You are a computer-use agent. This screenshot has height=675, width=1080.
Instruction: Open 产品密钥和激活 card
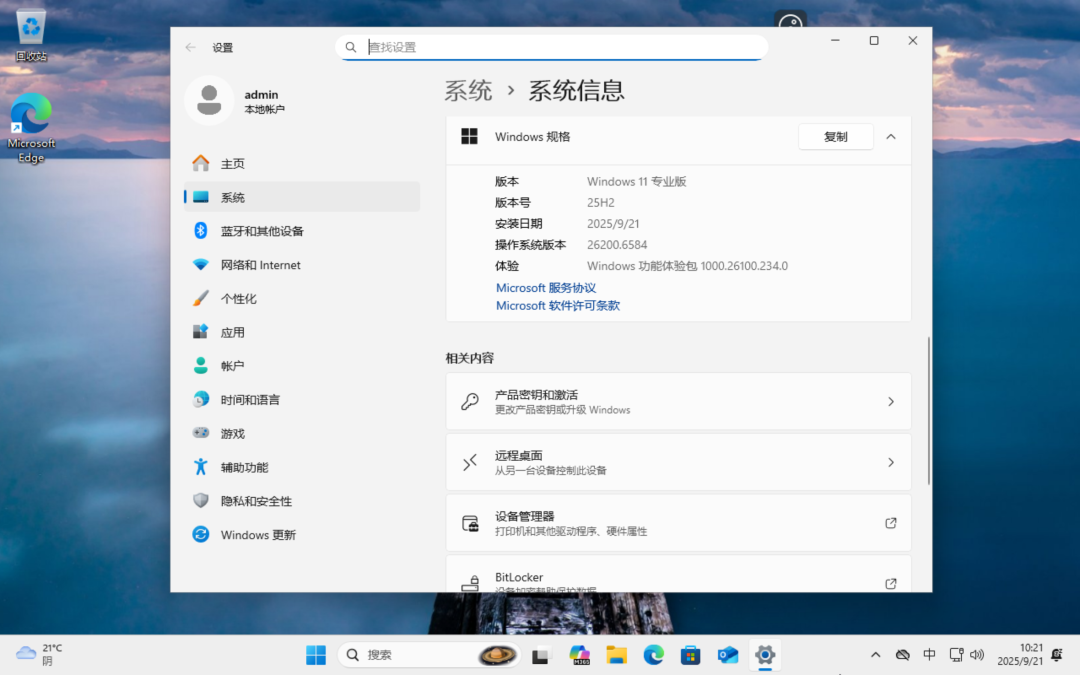678,402
